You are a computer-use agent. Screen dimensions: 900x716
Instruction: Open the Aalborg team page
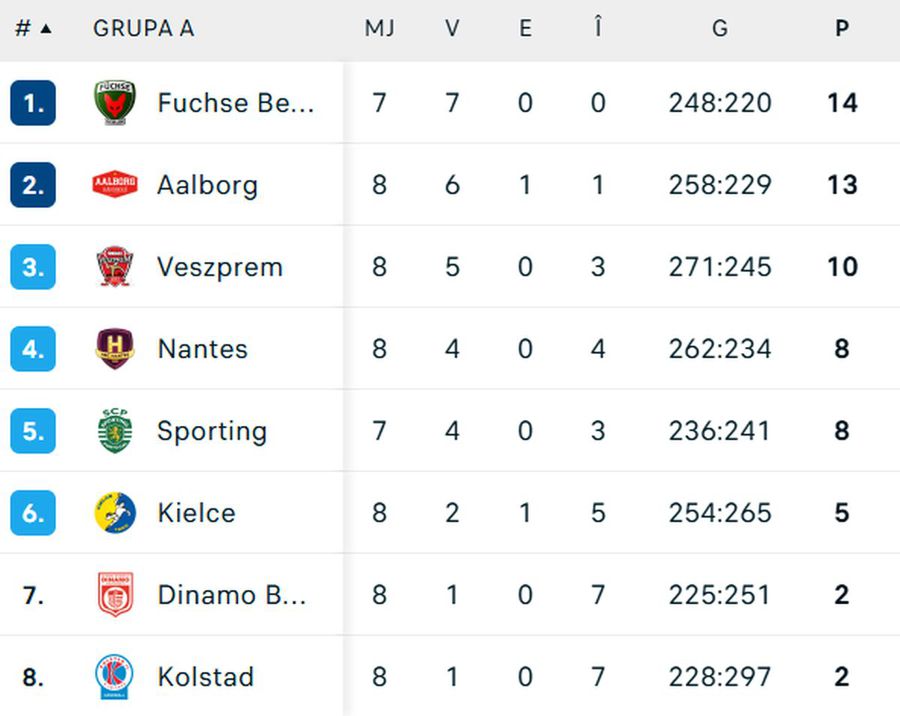pos(207,184)
